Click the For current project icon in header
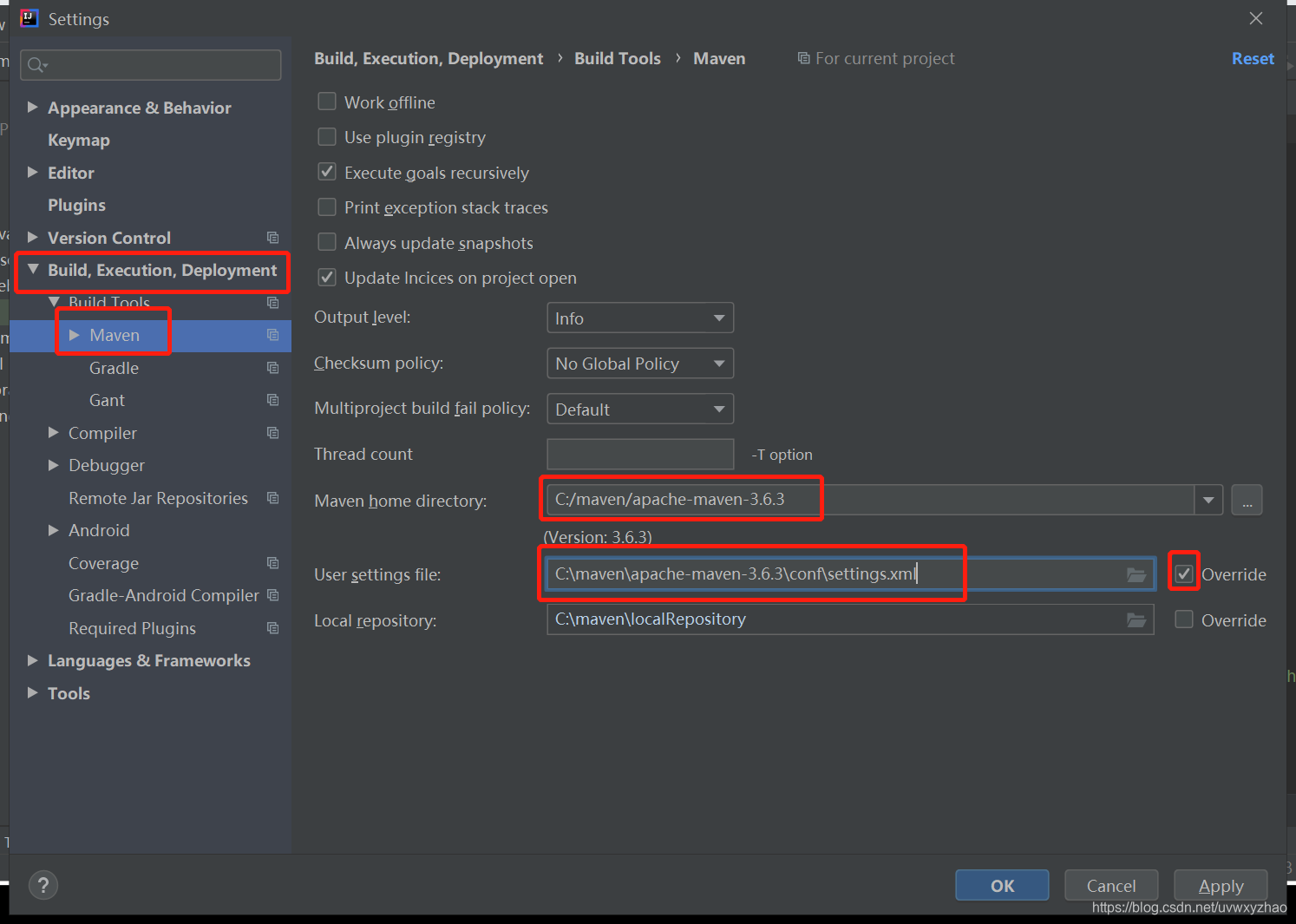 click(x=803, y=58)
